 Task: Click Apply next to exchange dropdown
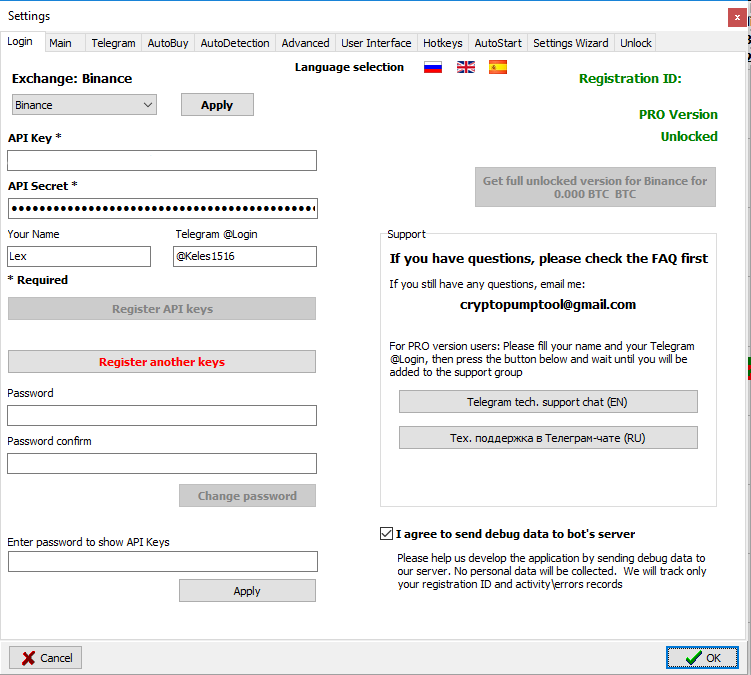217,105
